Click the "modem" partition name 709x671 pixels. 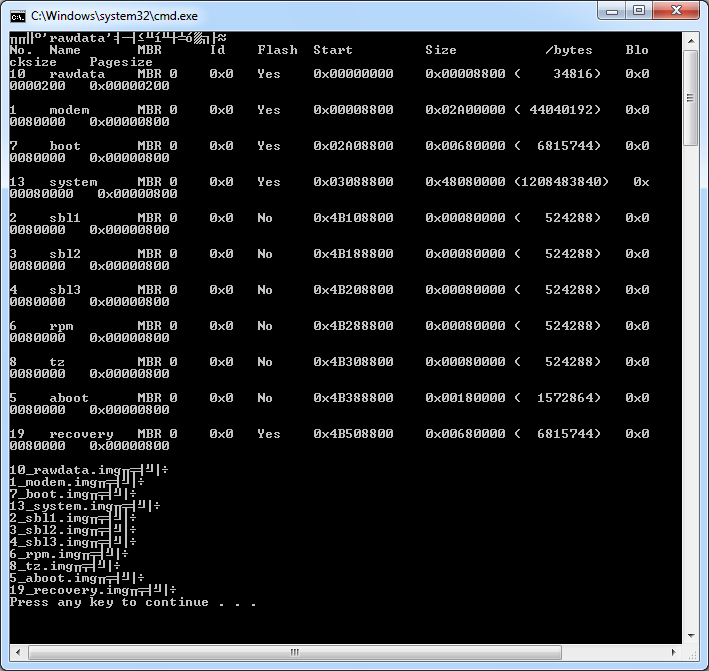pyautogui.click(x=69, y=110)
